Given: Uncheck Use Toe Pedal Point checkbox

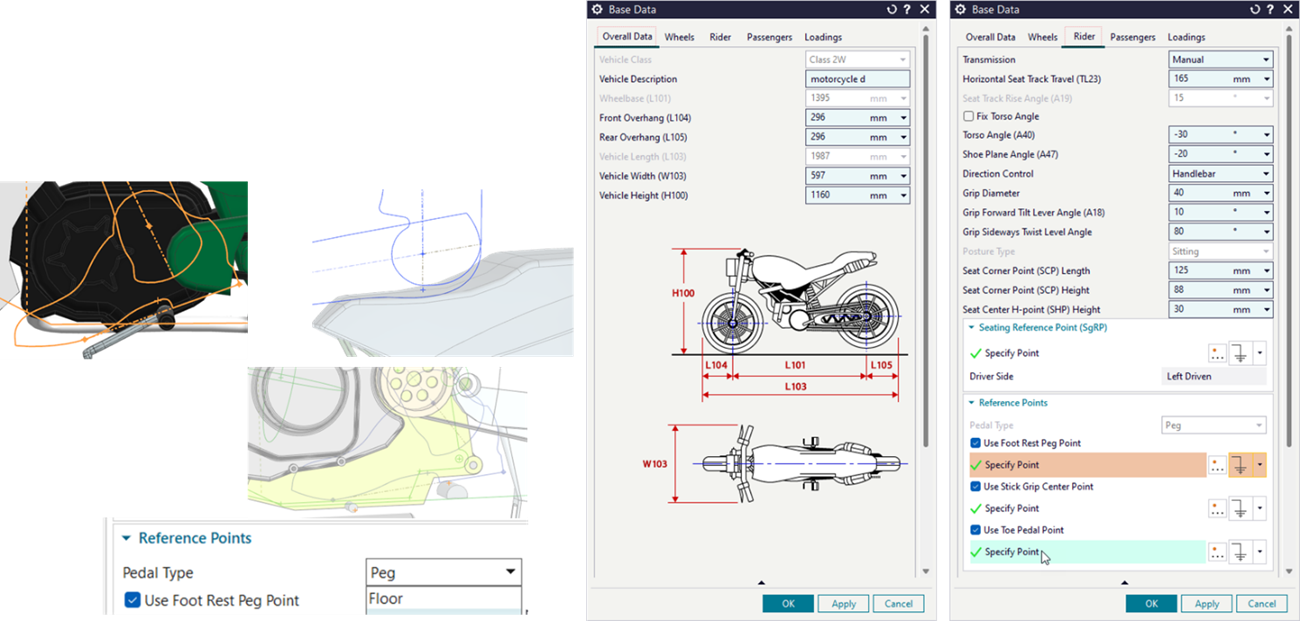Looking at the screenshot, I should [x=975, y=530].
